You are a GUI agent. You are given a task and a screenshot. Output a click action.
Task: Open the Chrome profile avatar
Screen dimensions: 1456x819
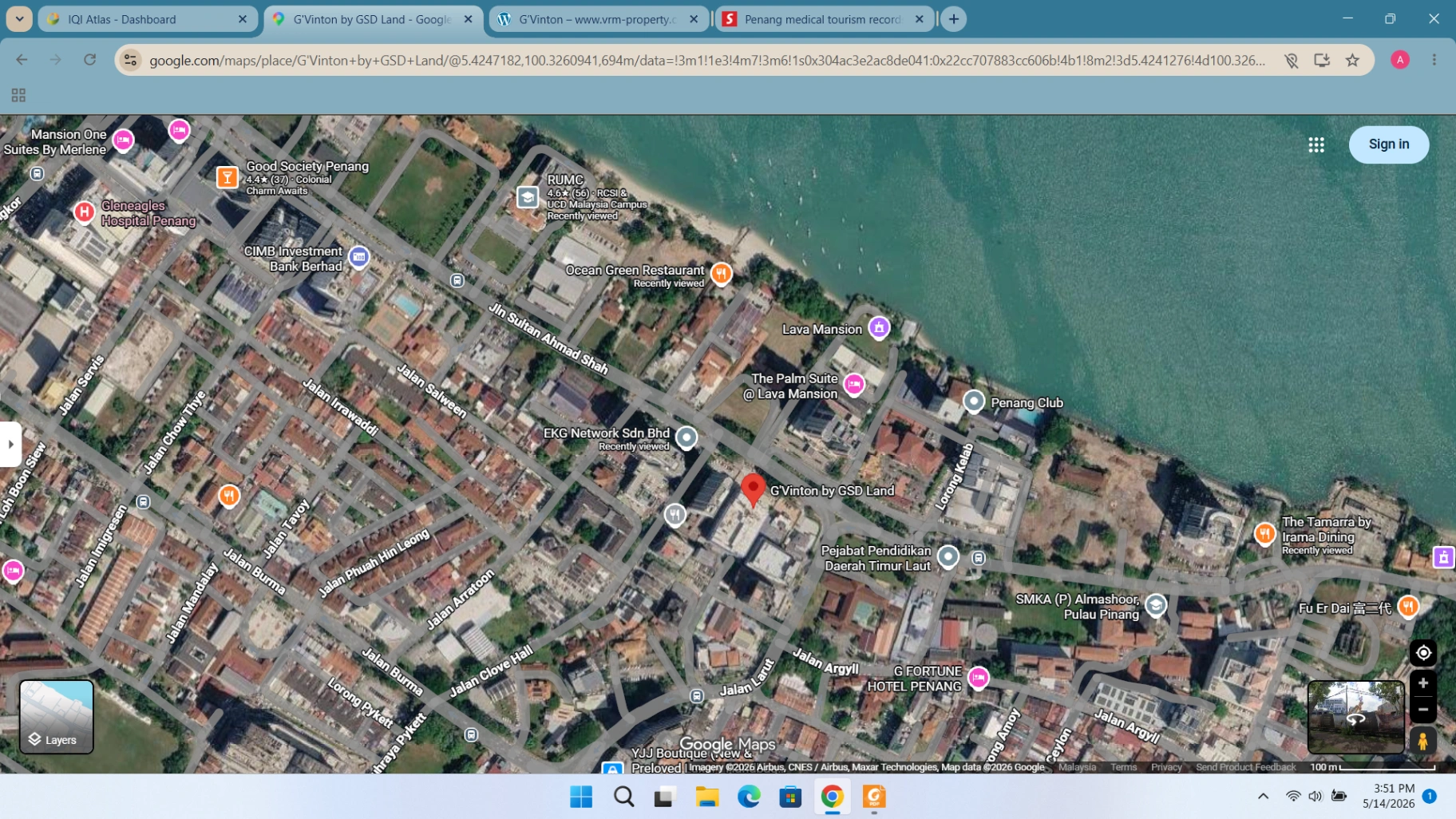(x=1400, y=60)
